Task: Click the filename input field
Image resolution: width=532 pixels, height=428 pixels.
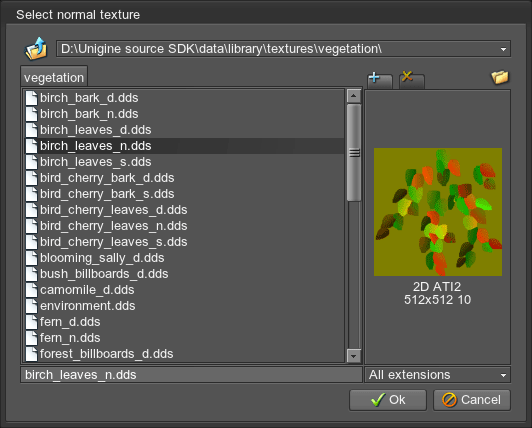Action: [191, 375]
